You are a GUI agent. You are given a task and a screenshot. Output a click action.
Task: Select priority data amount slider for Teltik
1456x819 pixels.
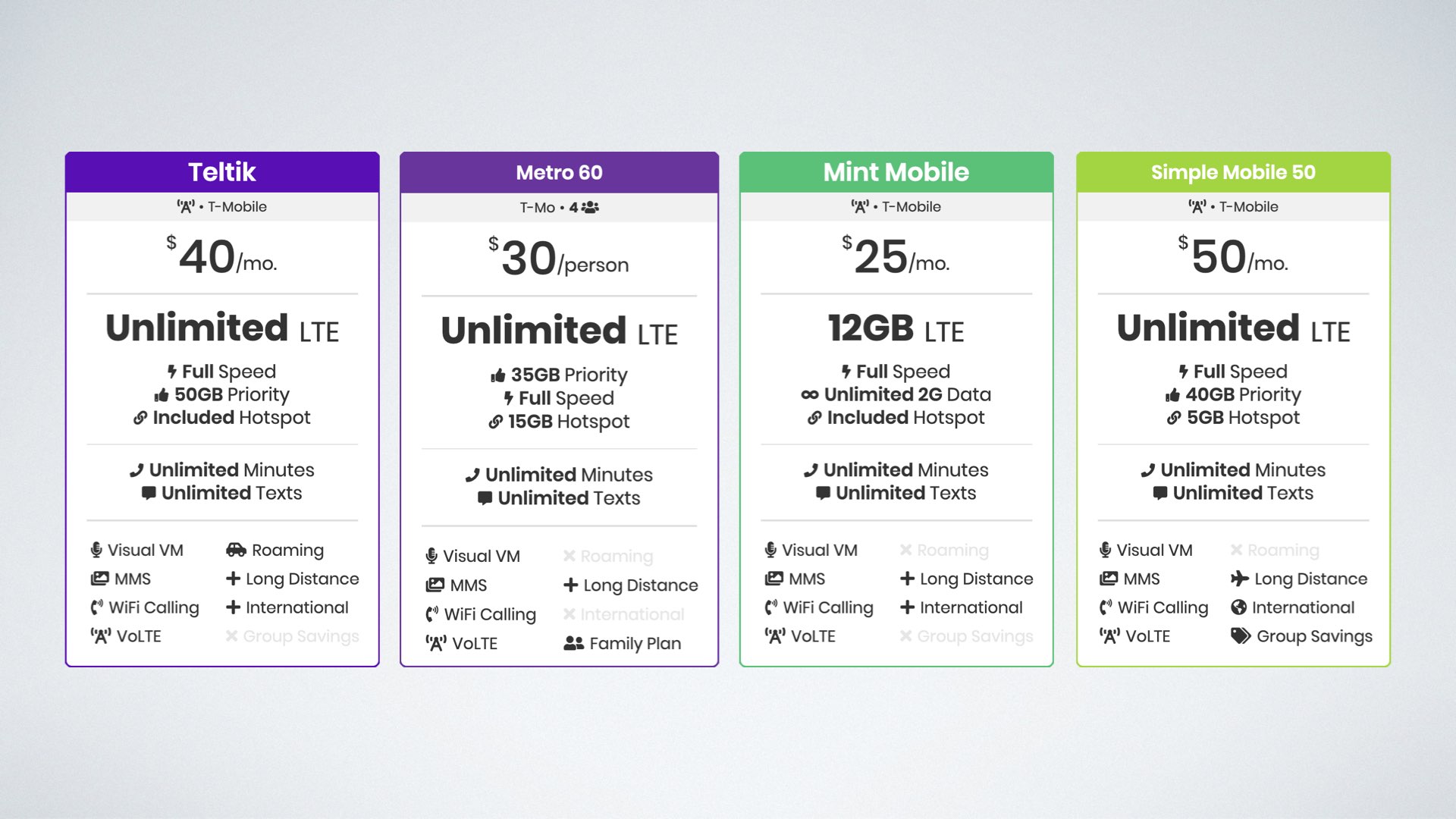point(224,394)
